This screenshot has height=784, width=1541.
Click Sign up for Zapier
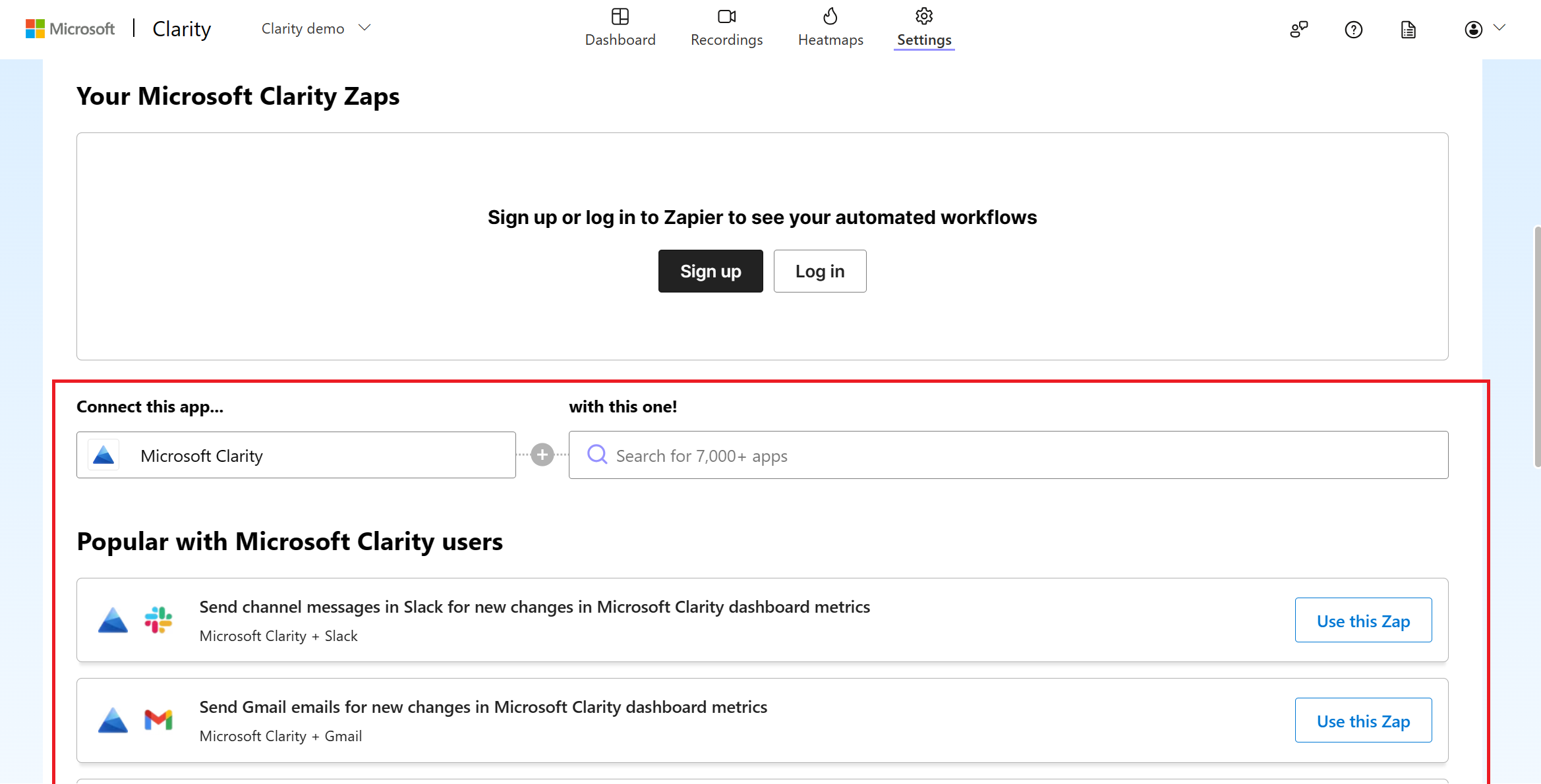coord(710,271)
